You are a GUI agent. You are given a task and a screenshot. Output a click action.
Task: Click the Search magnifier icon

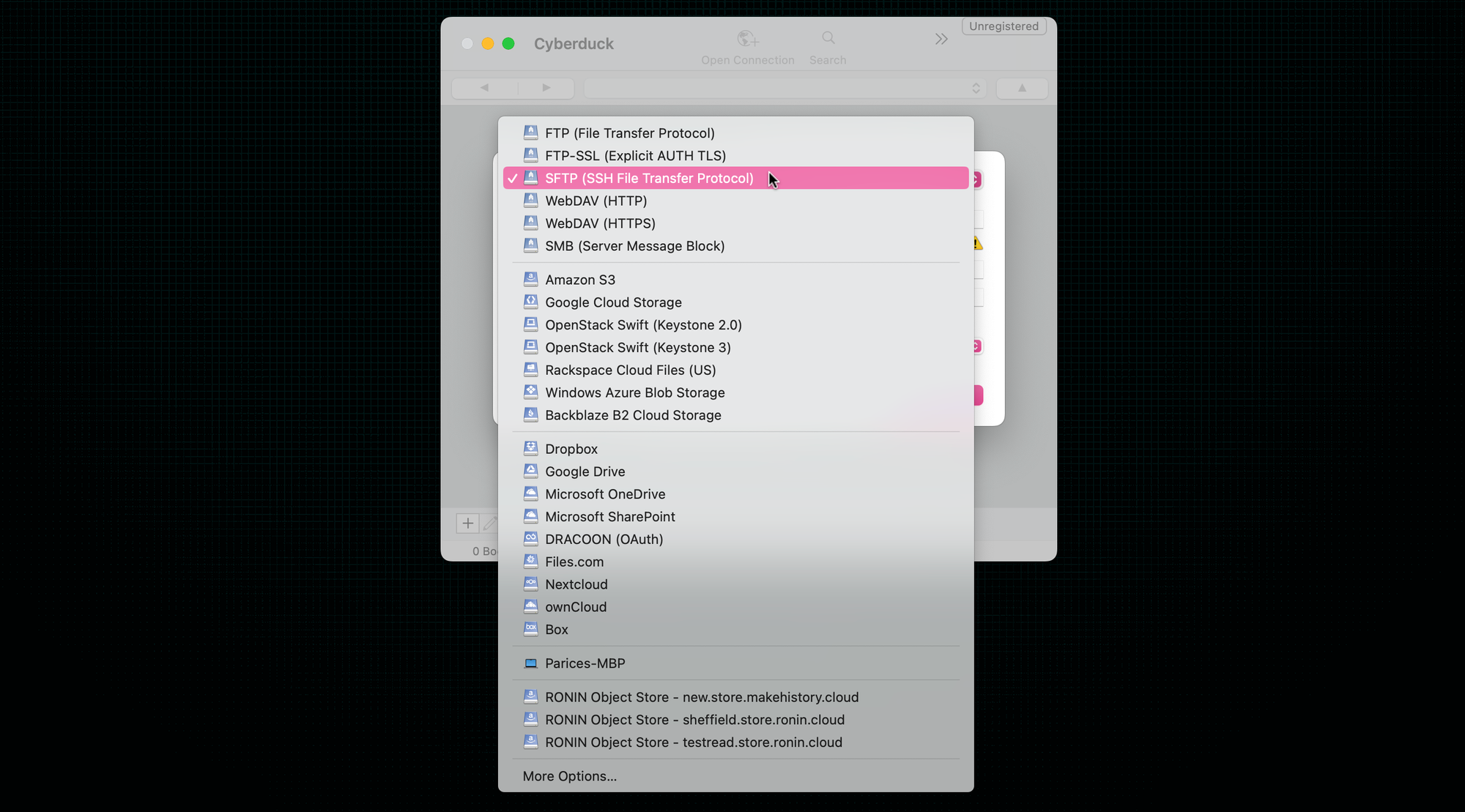coord(828,38)
